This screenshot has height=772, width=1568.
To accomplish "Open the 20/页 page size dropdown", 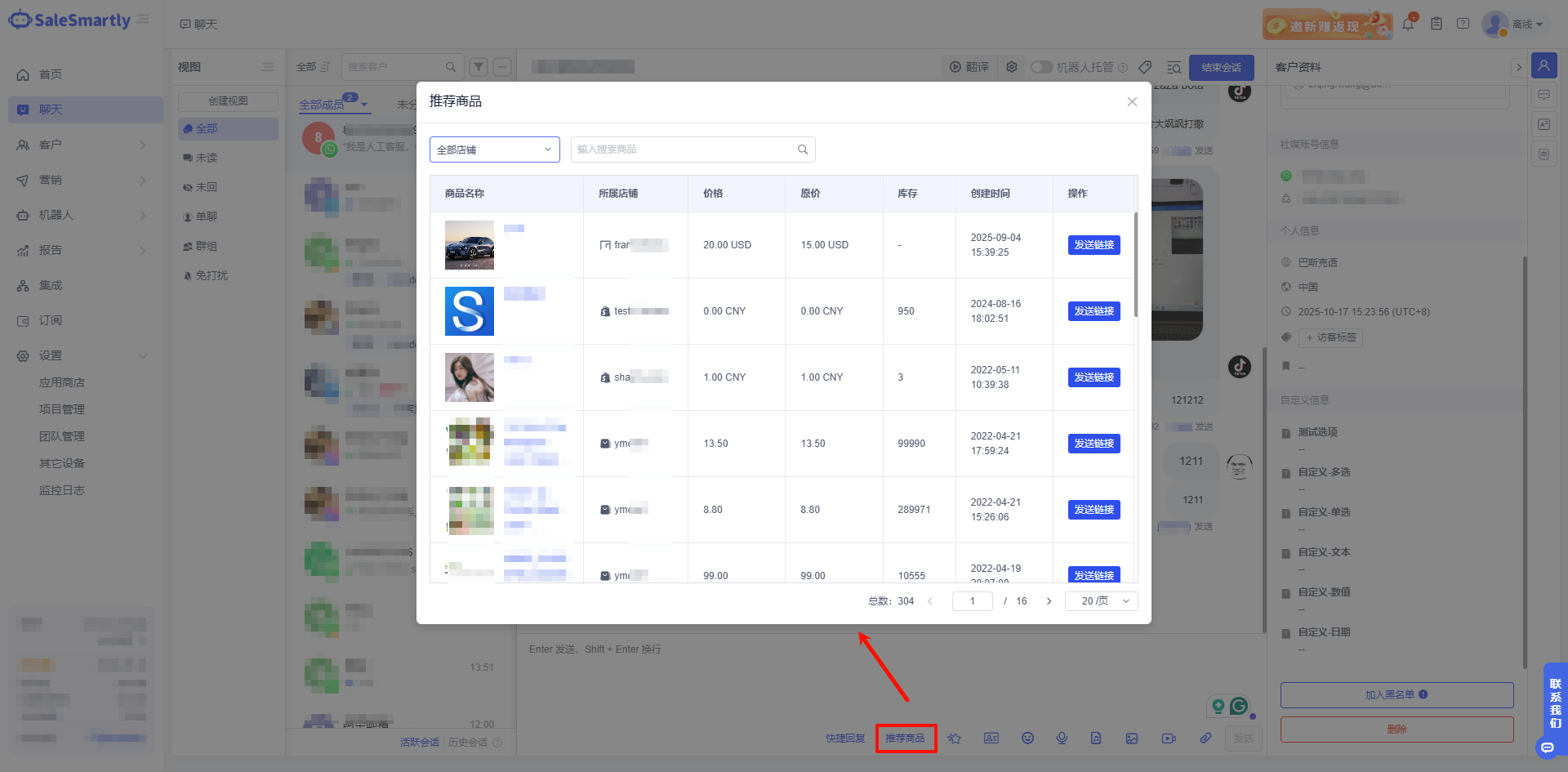I will click(1101, 601).
